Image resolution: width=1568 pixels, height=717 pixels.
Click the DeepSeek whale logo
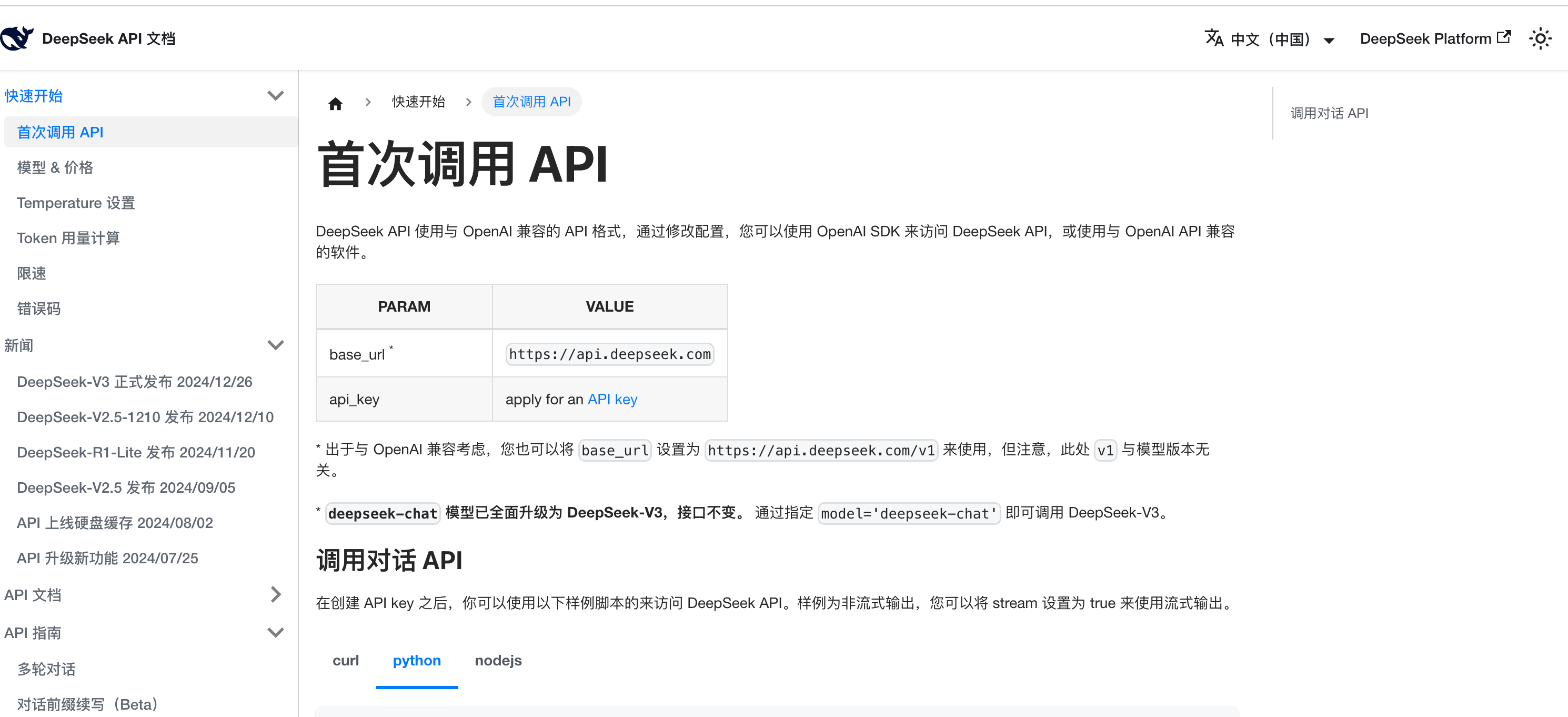(x=17, y=38)
